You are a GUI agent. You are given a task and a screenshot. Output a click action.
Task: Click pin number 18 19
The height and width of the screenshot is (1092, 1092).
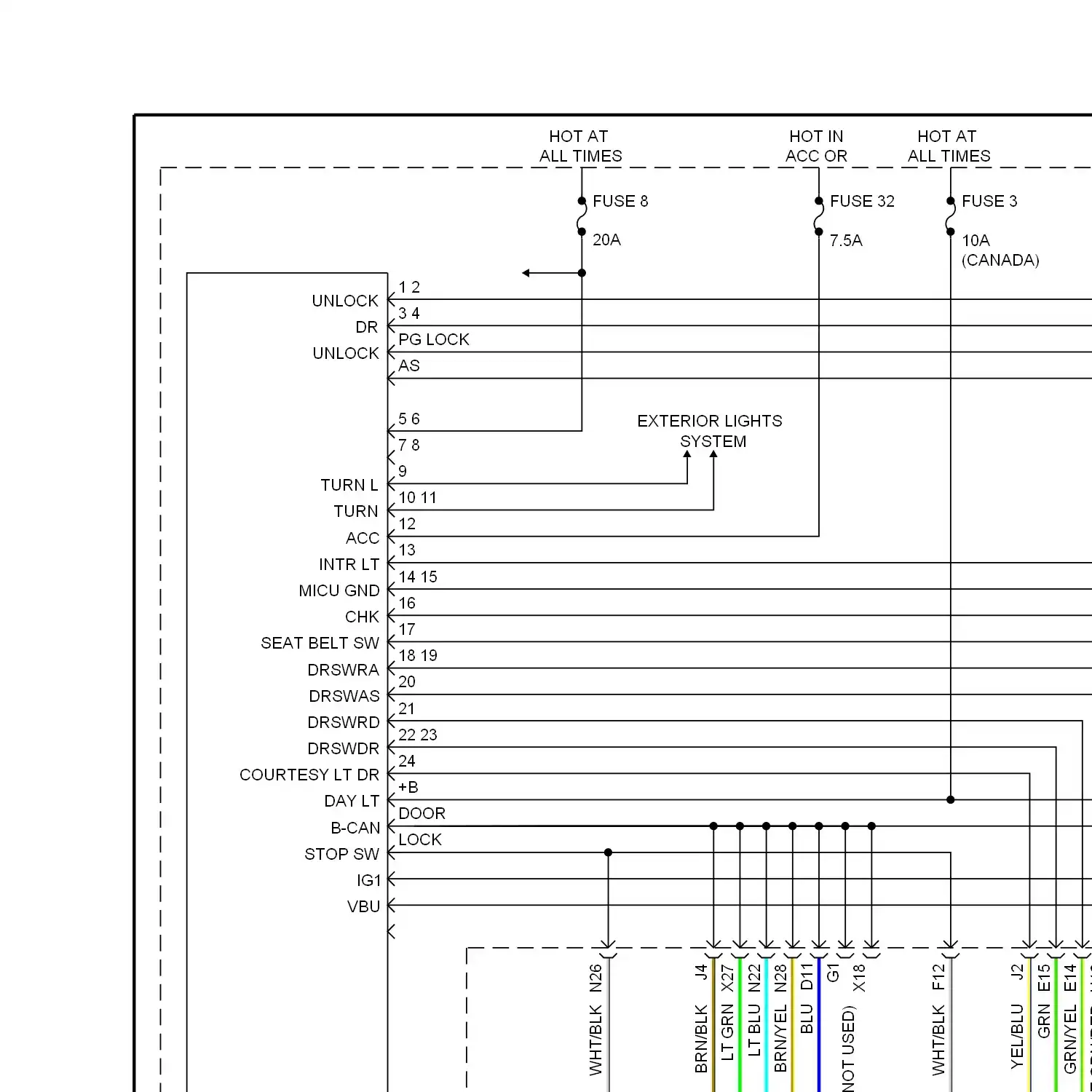(x=418, y=655)
